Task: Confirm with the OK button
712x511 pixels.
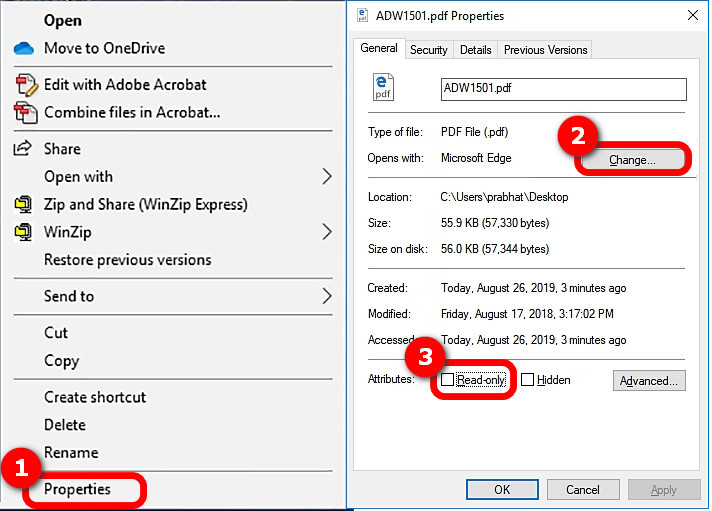Action: (x=502, y=489)
